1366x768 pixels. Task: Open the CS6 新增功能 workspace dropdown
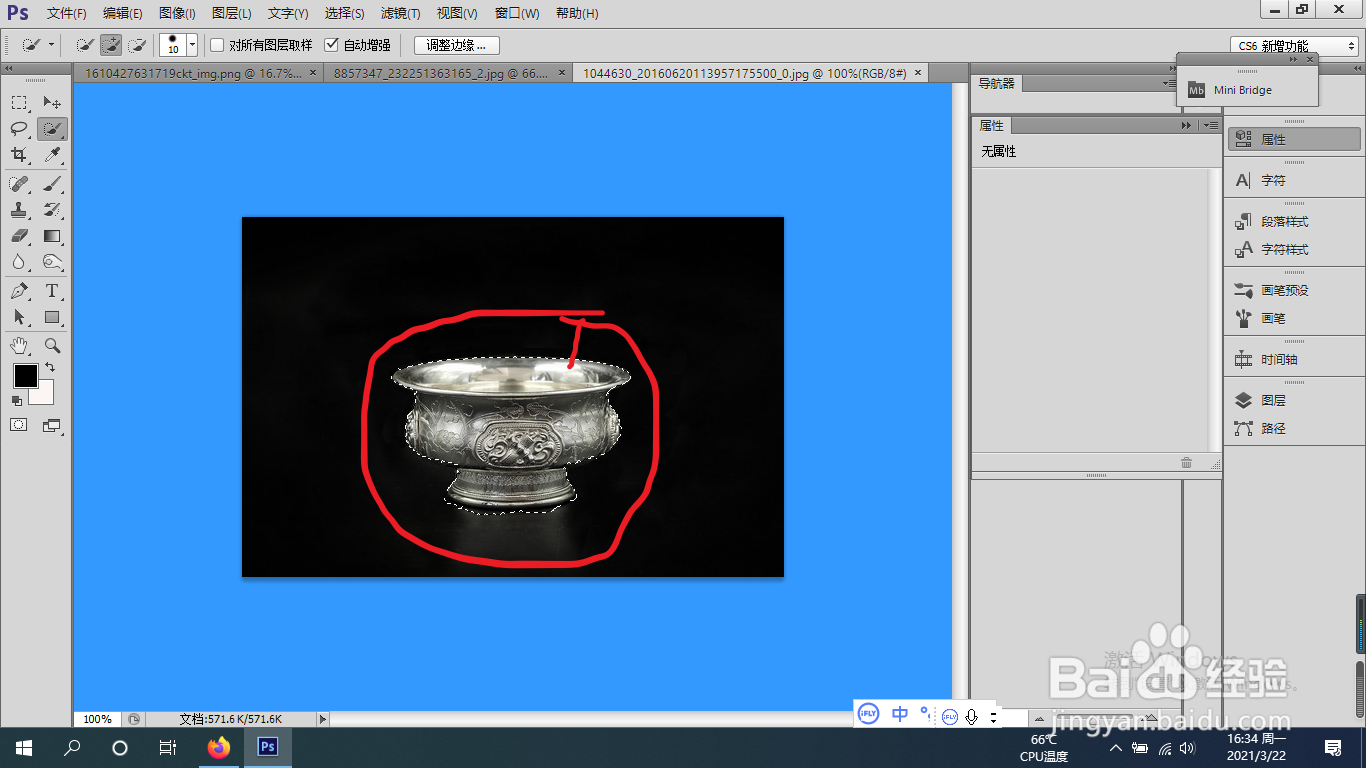1294,46
